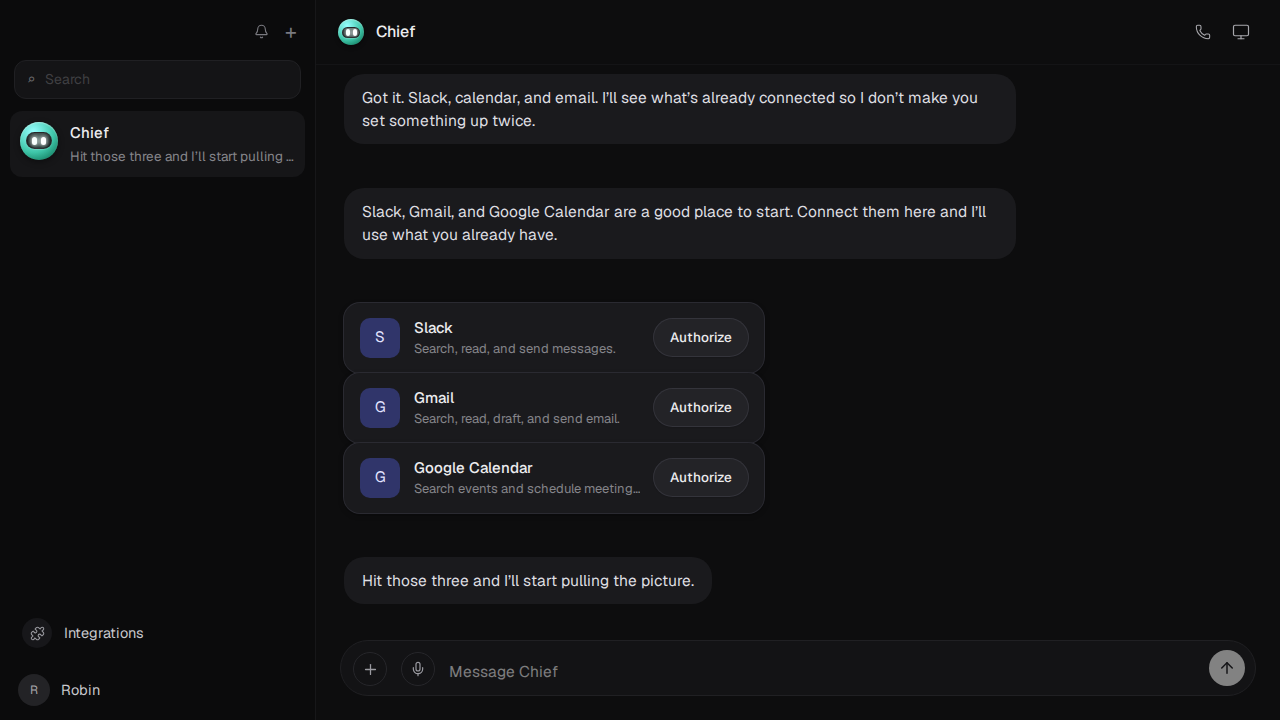Authorize the Gmail integration
This screenshot has width=1280, height=720.
click(x=701, y=408)
